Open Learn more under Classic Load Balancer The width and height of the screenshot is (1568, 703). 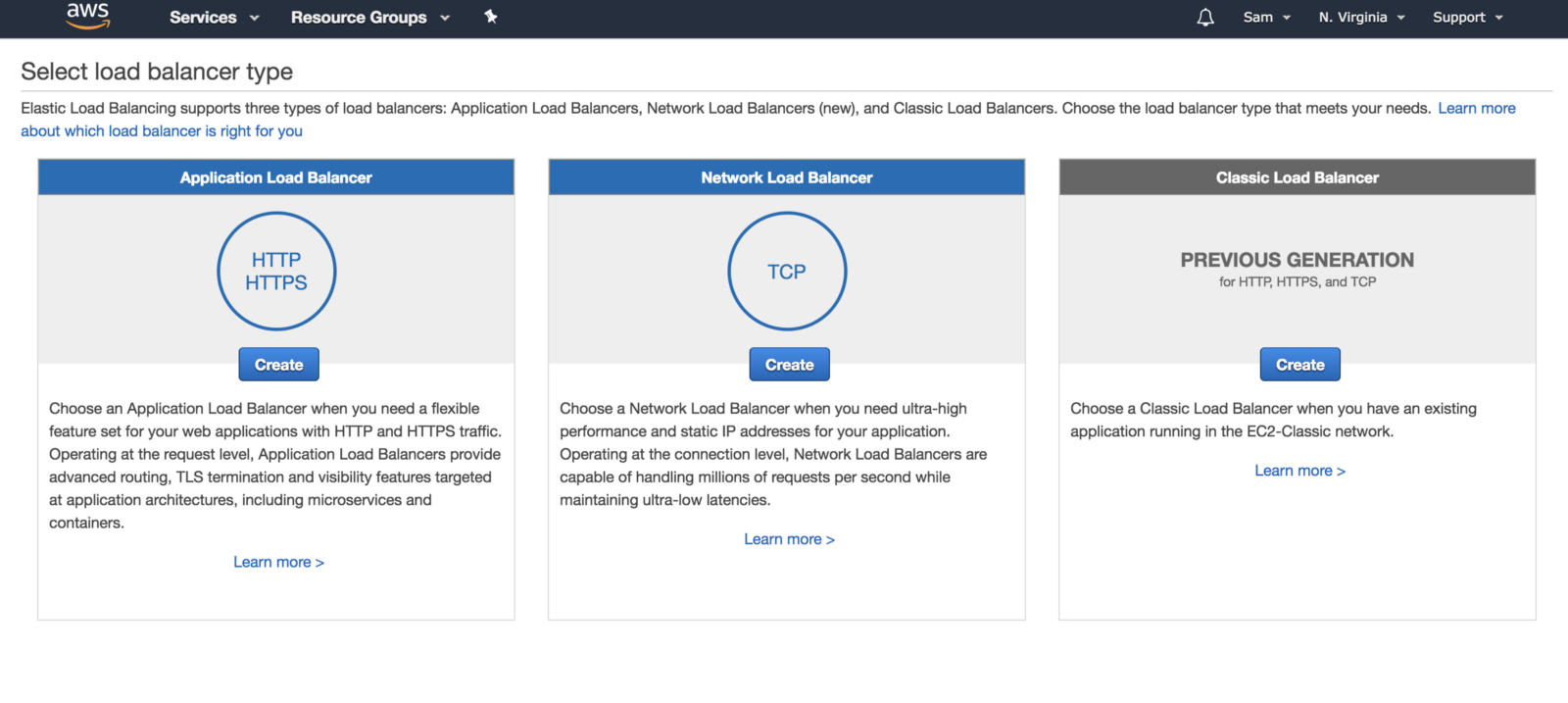point(1299,471)
